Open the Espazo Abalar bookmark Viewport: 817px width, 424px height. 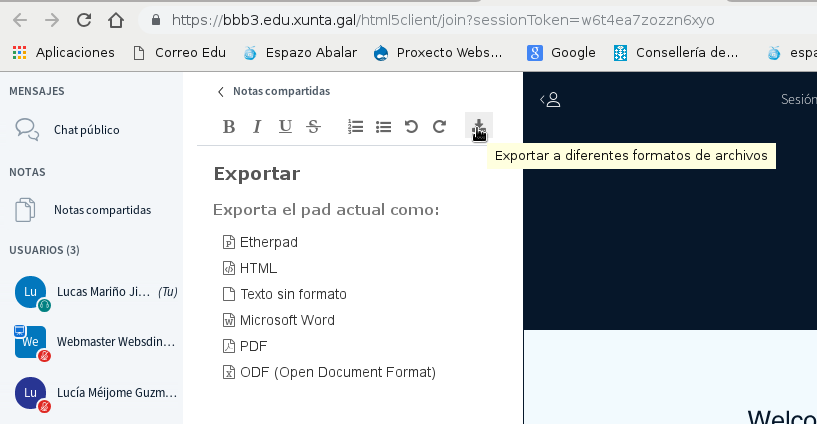click(301, 53)
